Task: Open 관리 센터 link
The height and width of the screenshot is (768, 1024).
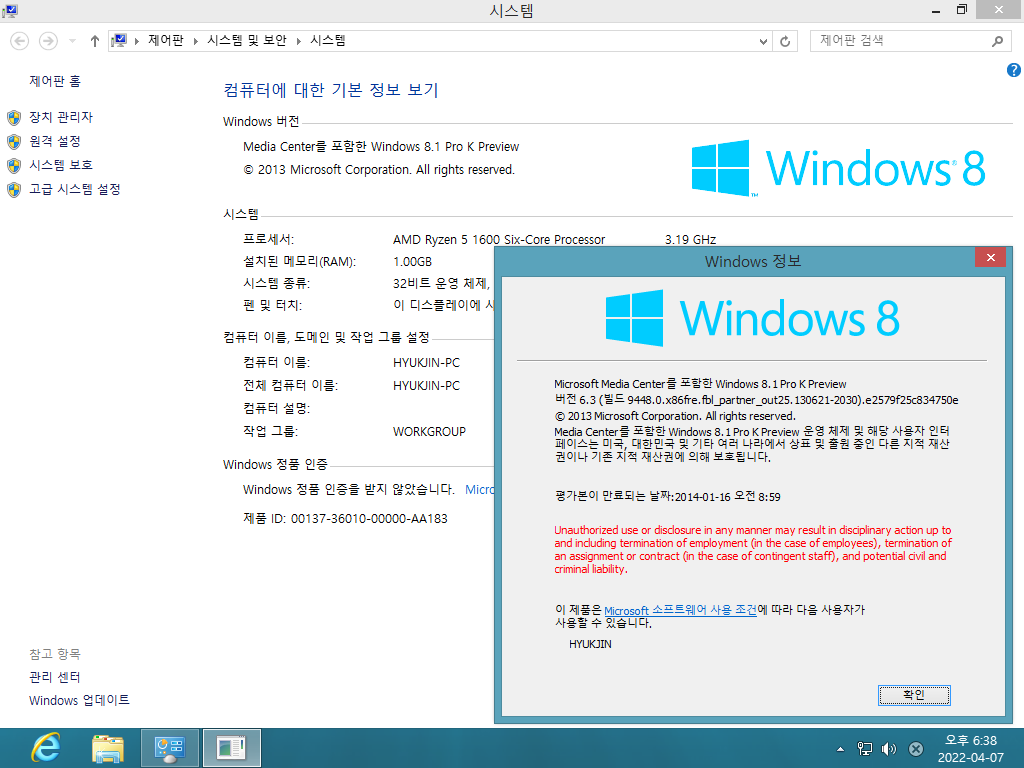Action: 54,677
